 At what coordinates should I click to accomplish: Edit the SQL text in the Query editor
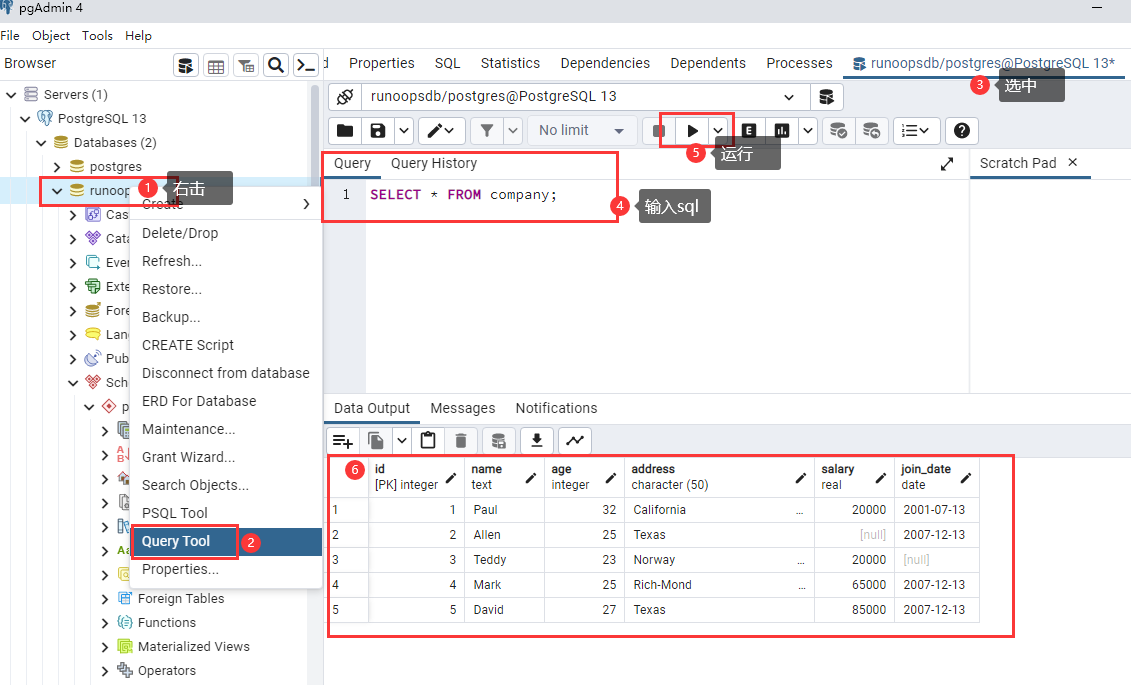coord(470,194)
